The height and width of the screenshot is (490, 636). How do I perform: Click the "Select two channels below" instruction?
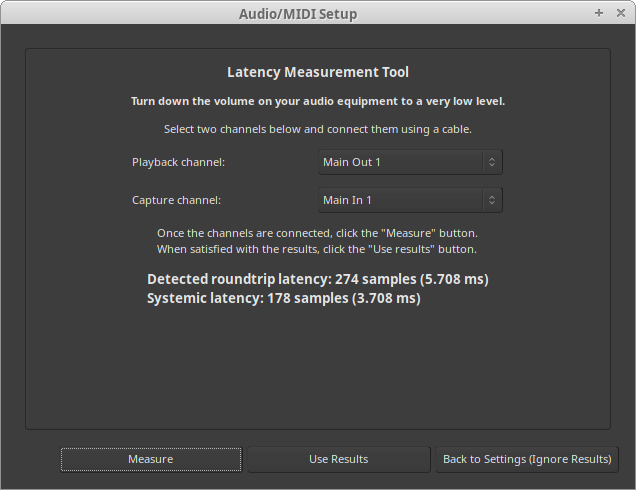[318, 129]
